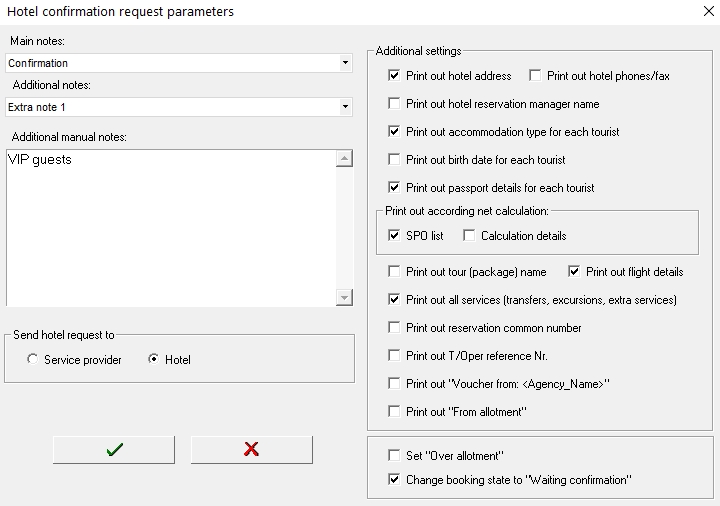Confirm with the green checkmark button
Viewport: 720px width, 506px height.
pos(114,450)
